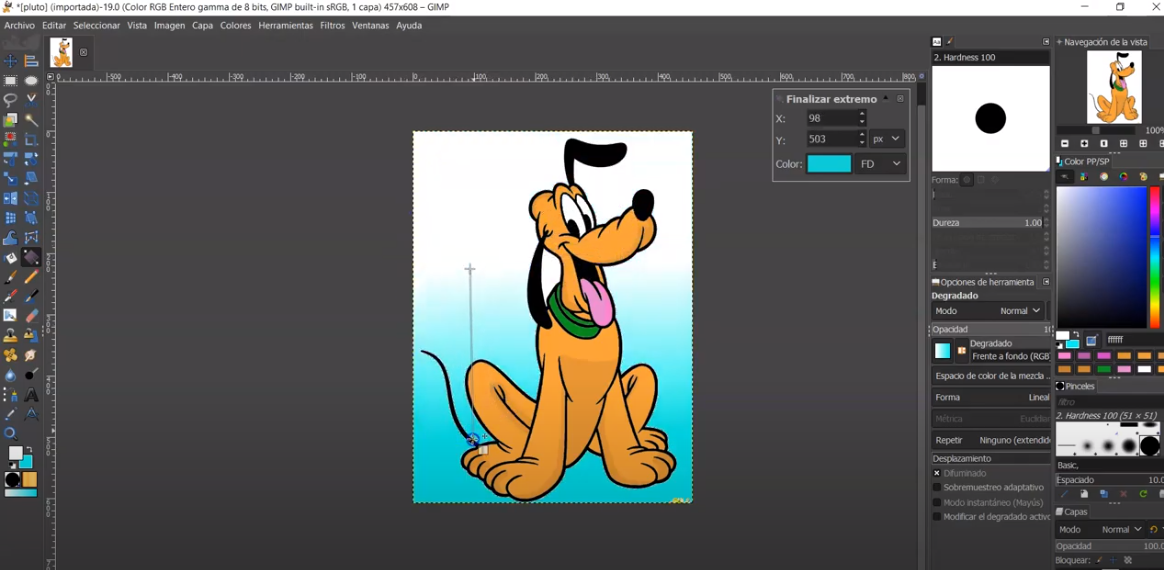Swap foreground and background colors in toolbox
The width and height of the screenshot is (1164, 570).
pos(28,450)
